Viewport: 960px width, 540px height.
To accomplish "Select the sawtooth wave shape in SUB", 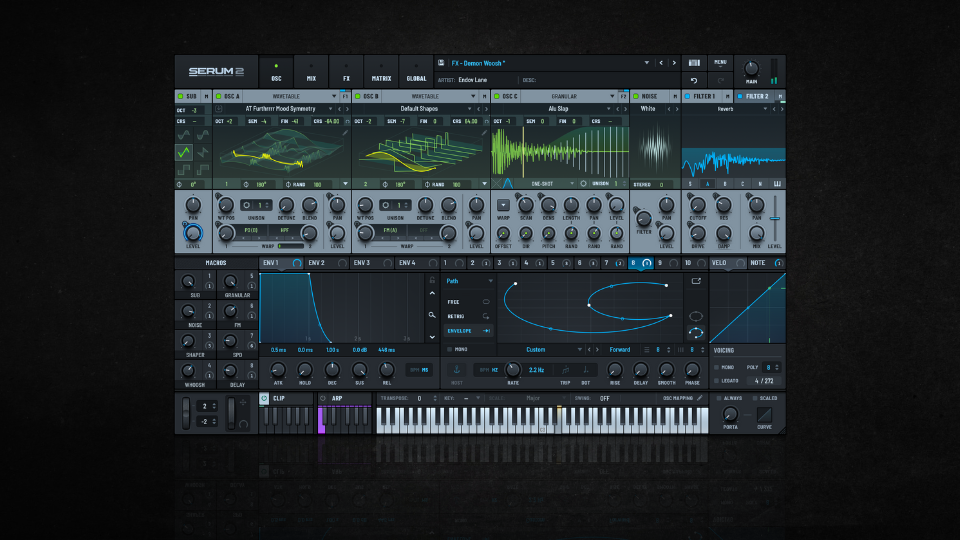I will pos(203,151).
